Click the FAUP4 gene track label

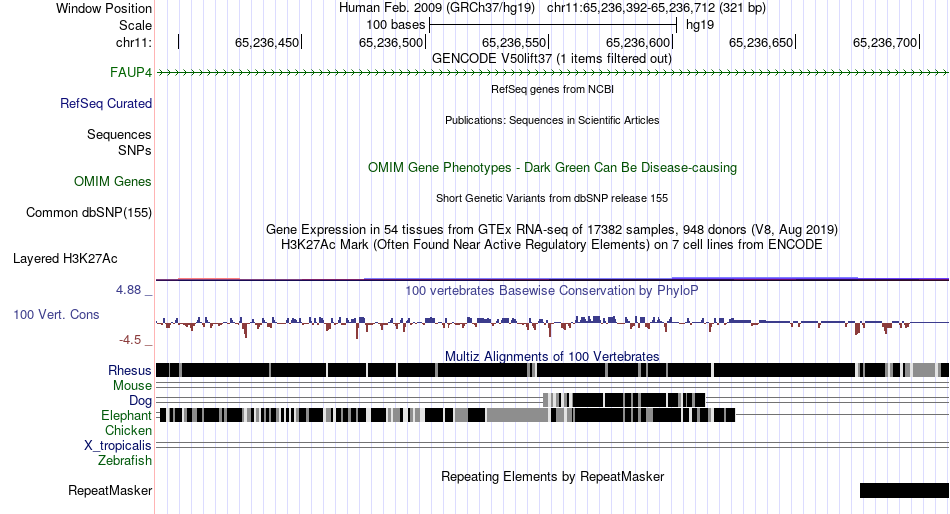(x=131, y=73)
